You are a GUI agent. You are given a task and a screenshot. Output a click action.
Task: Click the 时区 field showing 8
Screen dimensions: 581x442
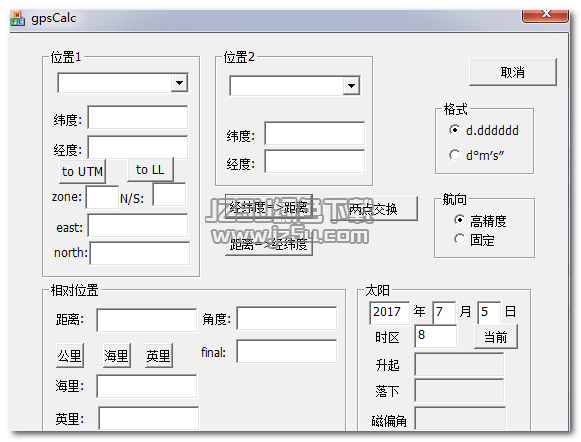pyautogui.click(x=435, y=336)
